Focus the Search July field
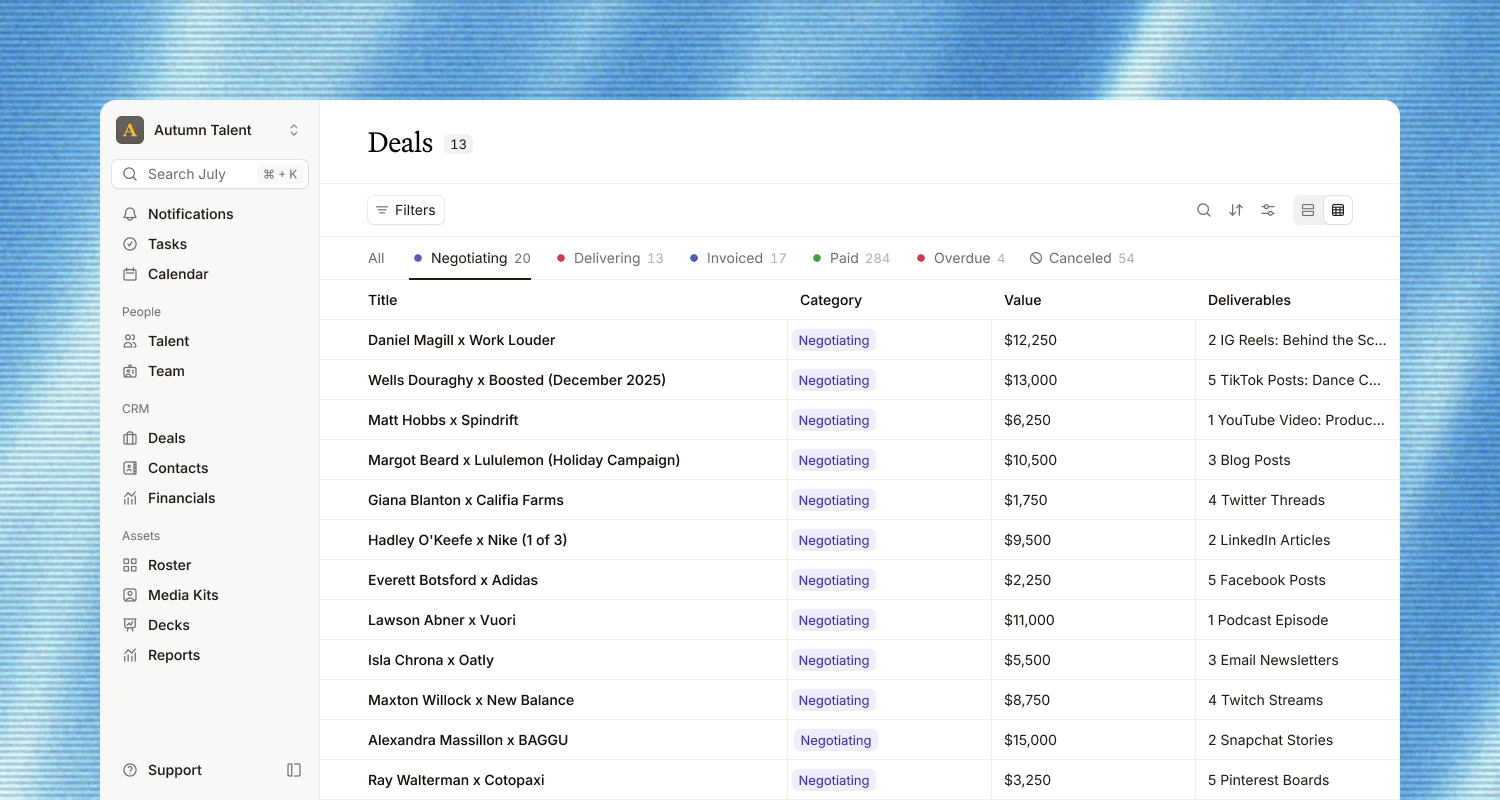Viewport: 1500px width, 800px height. pos(210,174)
